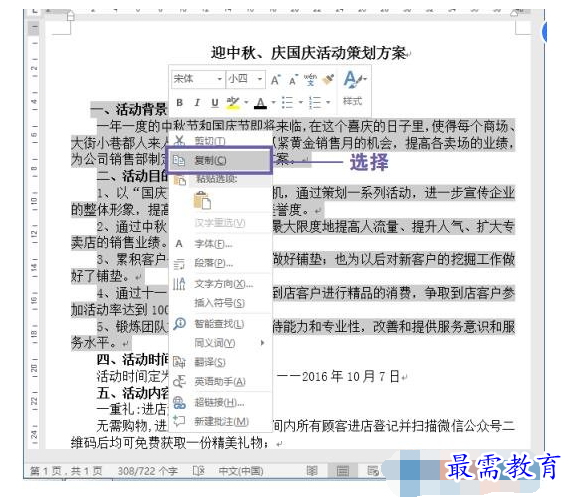Choose 剪切(T) from context menu

pyautogui.click(x=220, y=140)
